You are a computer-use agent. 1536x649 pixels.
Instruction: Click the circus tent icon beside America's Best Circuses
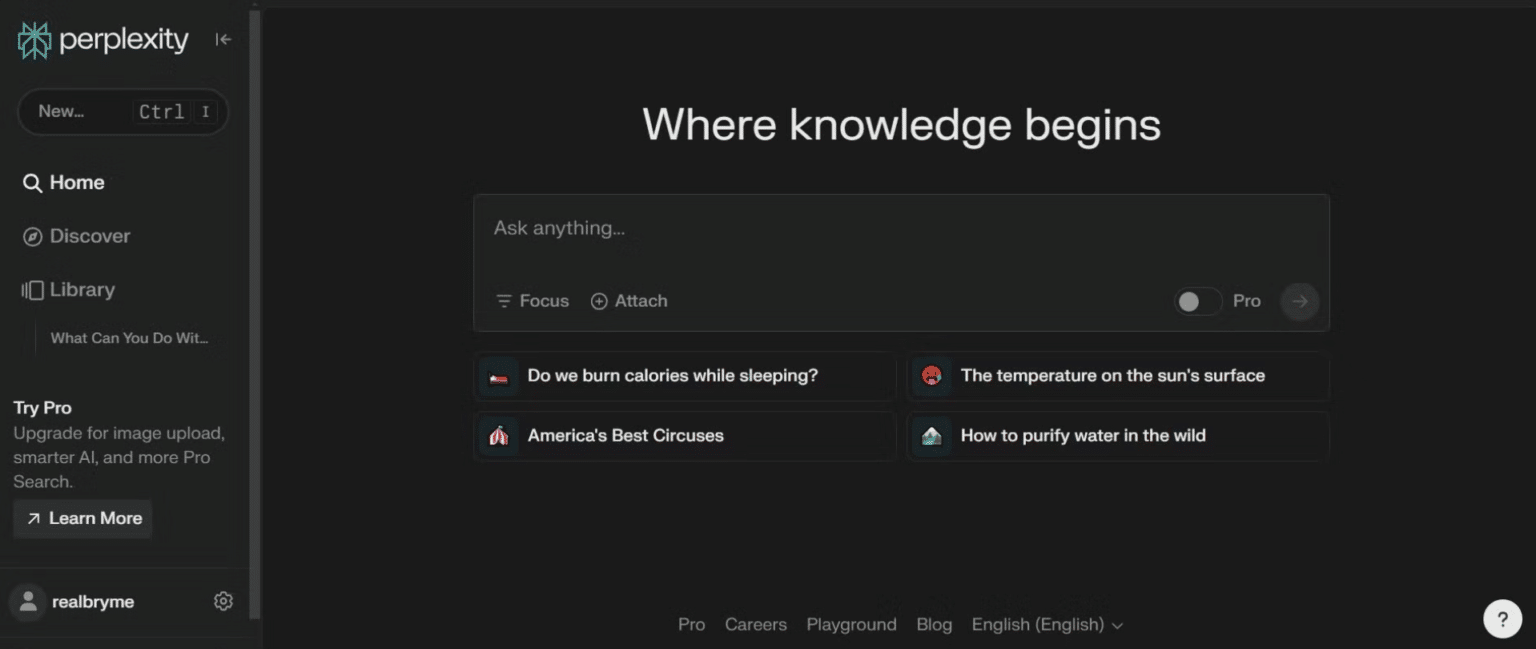tap(499, 436)
